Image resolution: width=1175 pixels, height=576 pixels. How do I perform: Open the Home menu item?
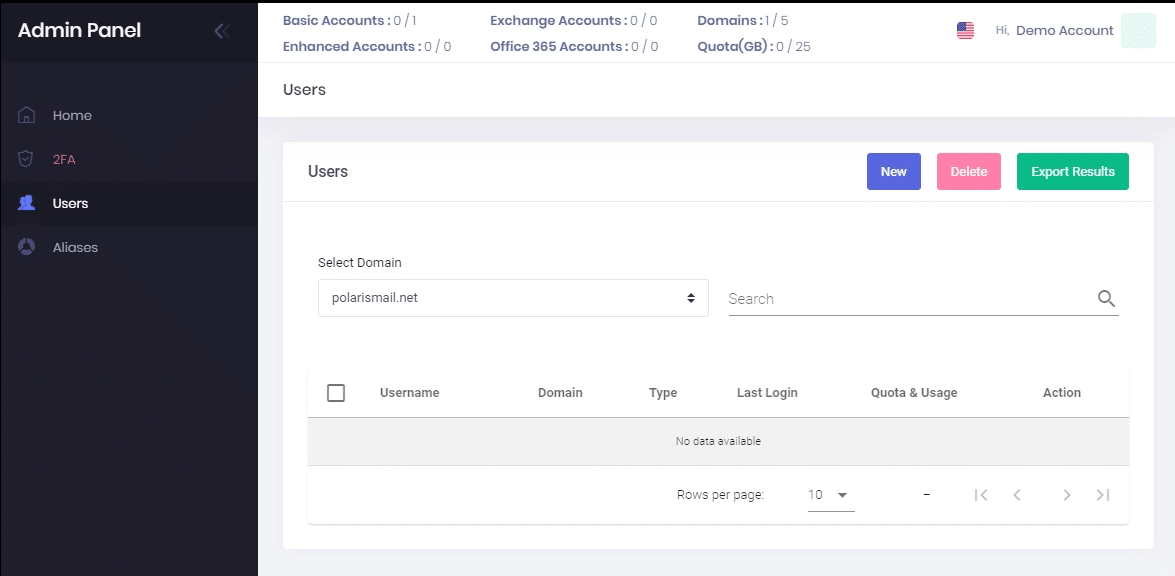72,115
